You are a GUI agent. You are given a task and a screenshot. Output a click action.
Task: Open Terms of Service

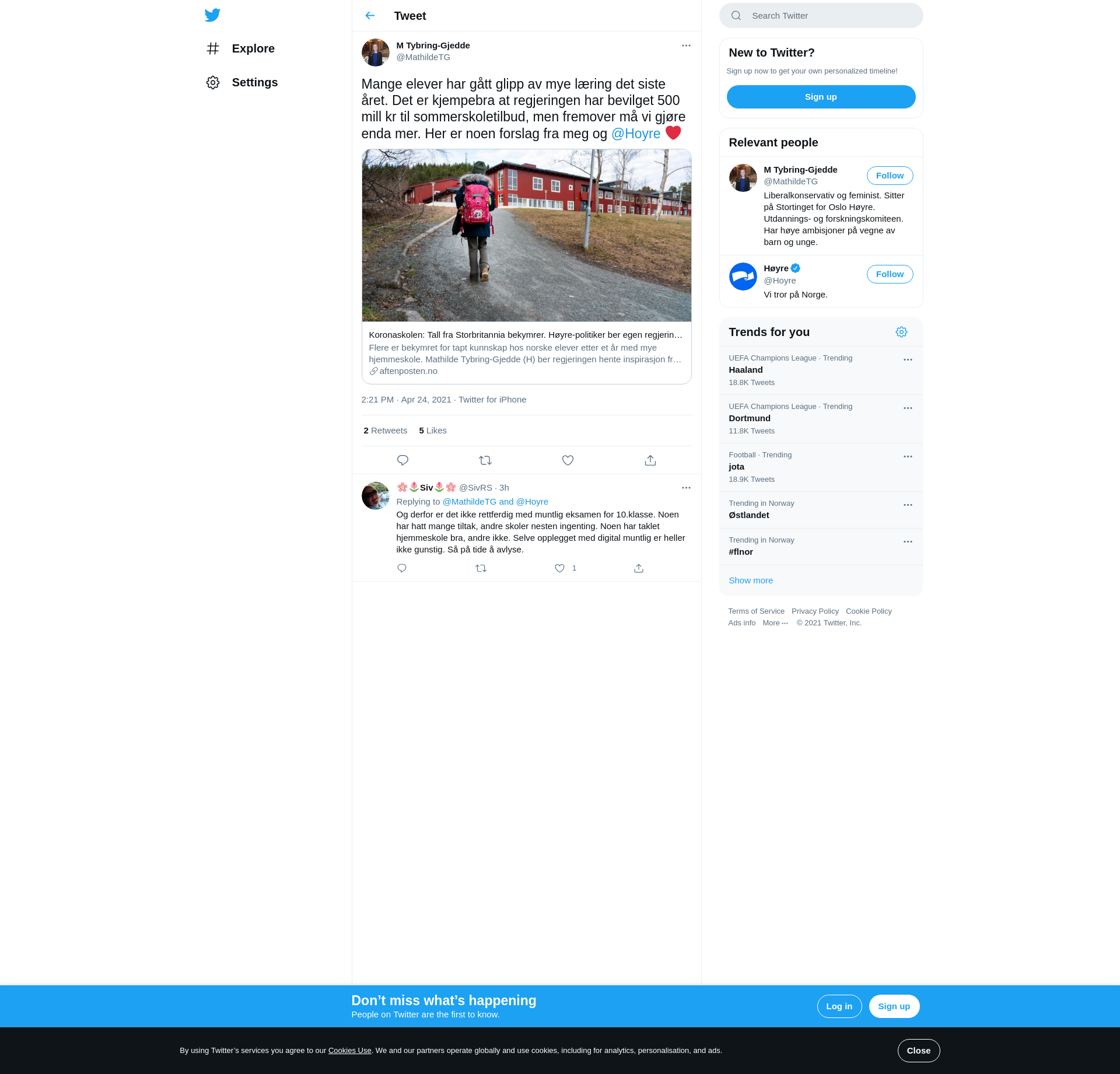pyautogui.click(x=756, y=611)
